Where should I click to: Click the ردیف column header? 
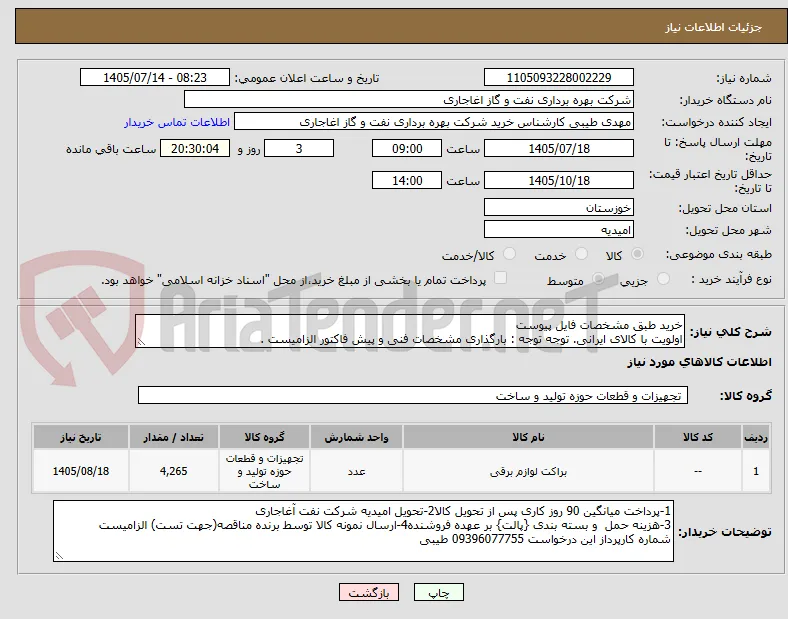tap(756, 437)
